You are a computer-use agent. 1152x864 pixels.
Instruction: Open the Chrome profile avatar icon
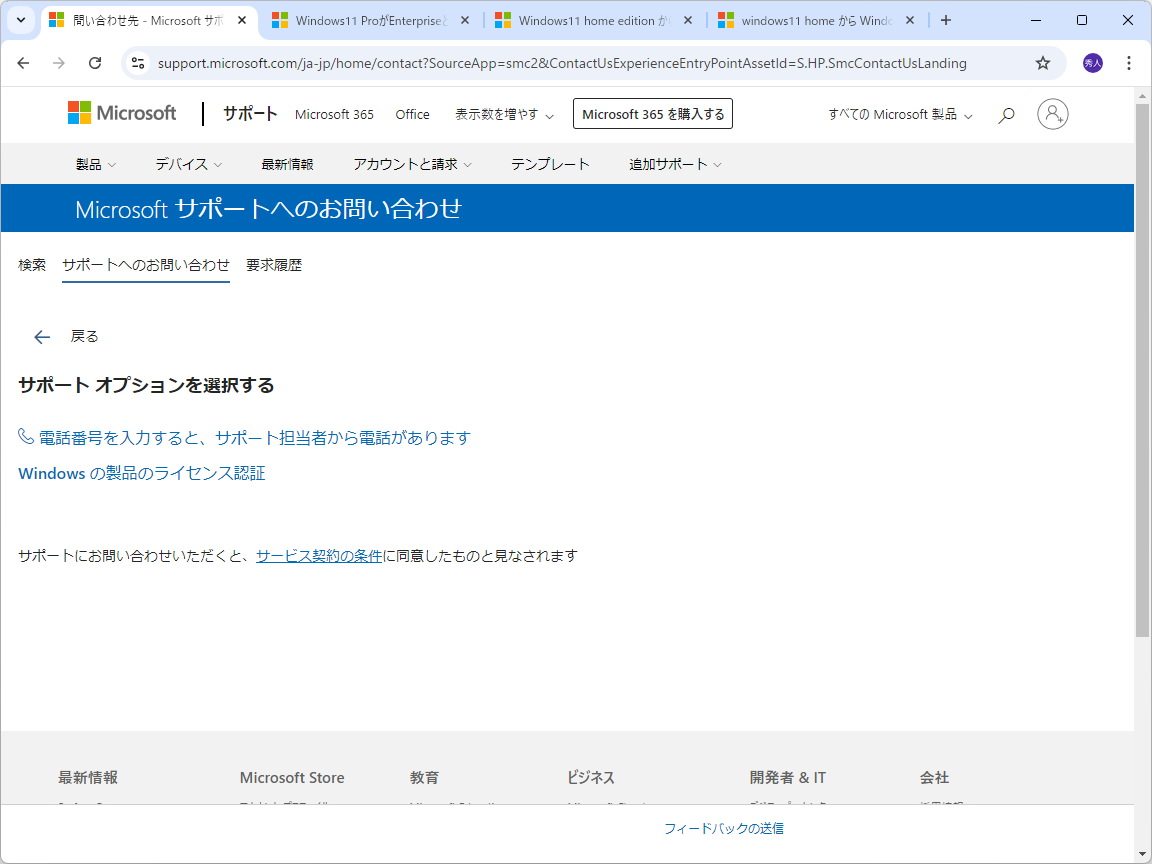[x=1092, y=62]
